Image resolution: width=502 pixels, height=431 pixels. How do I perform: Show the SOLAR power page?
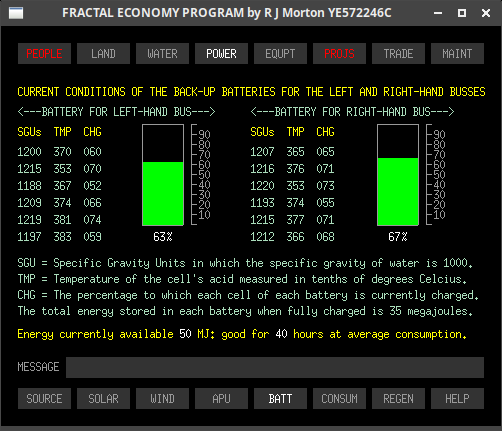click(103, 398)
